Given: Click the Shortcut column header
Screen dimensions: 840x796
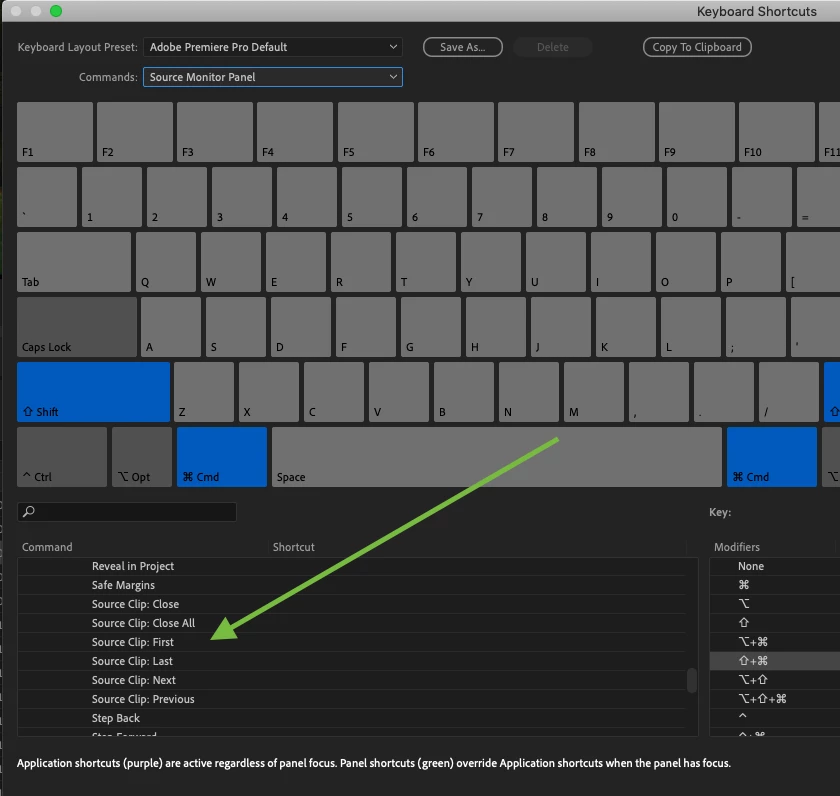Looking at the screenshot, I should (294, 547).
